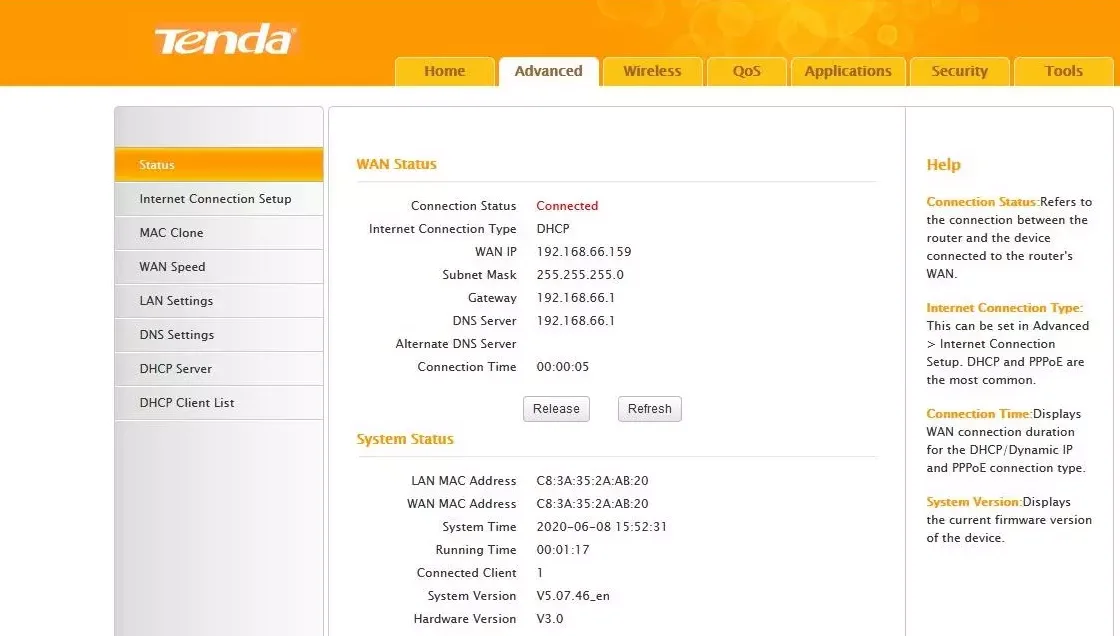Select the Advanced tab

[548, 71]
